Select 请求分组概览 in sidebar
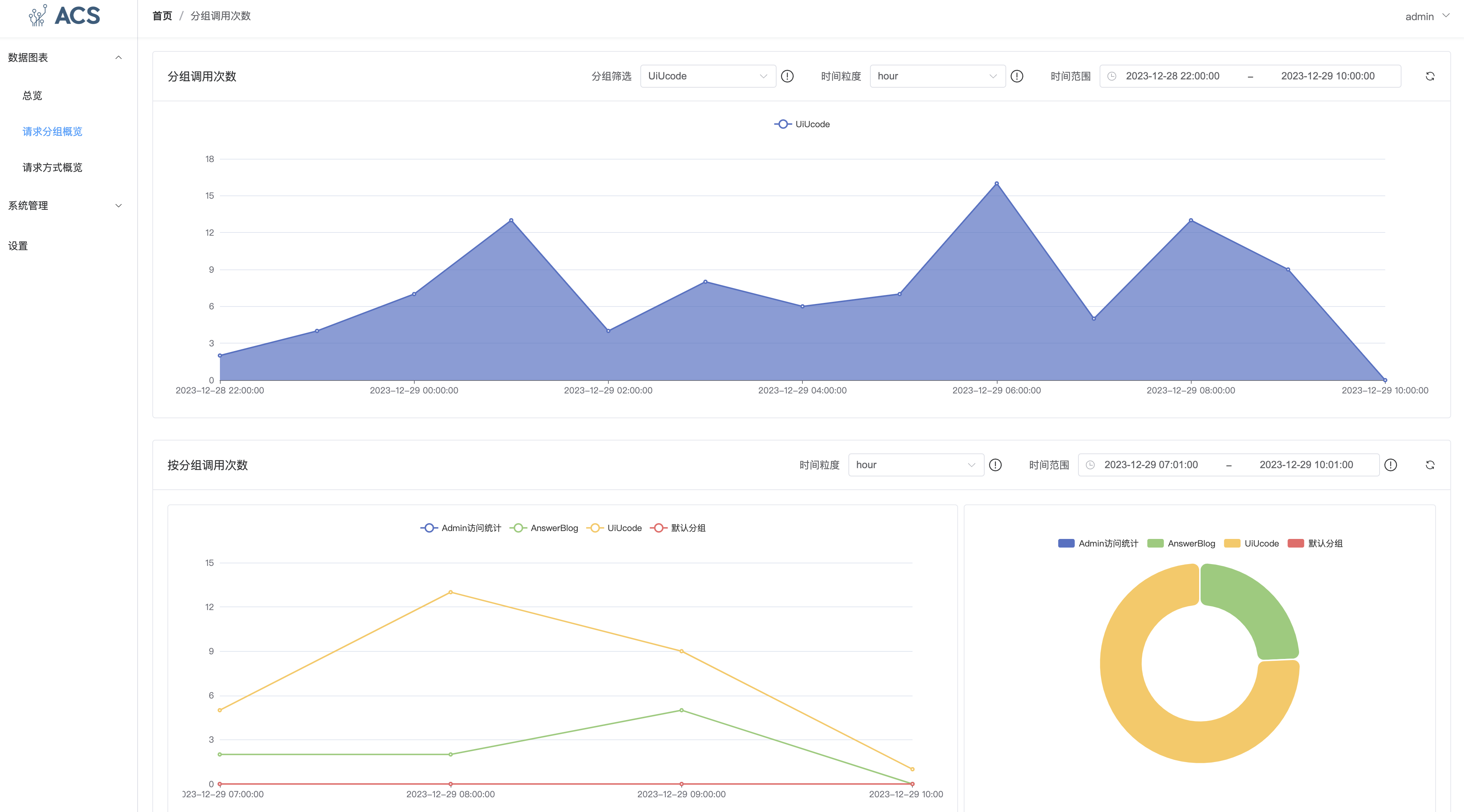 [52, 131]
